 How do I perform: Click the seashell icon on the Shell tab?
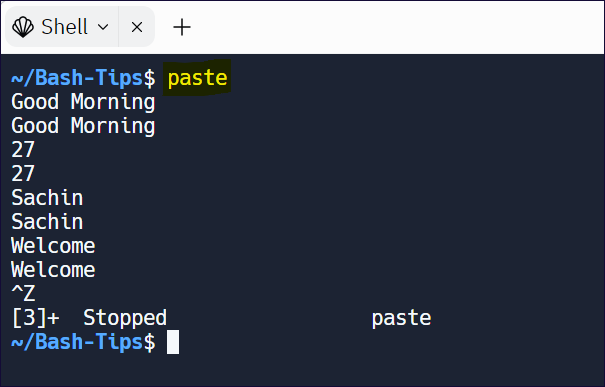click(23, 27)
